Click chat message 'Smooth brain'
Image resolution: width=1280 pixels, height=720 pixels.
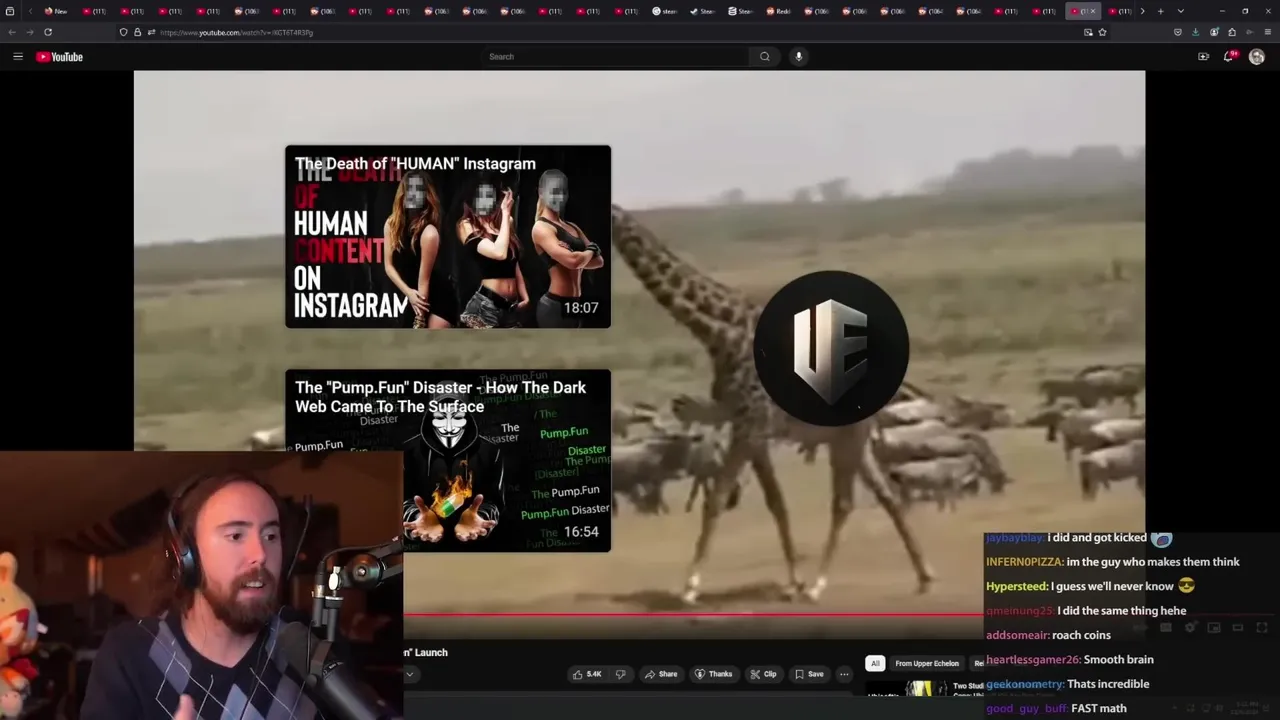(1119, 660)
